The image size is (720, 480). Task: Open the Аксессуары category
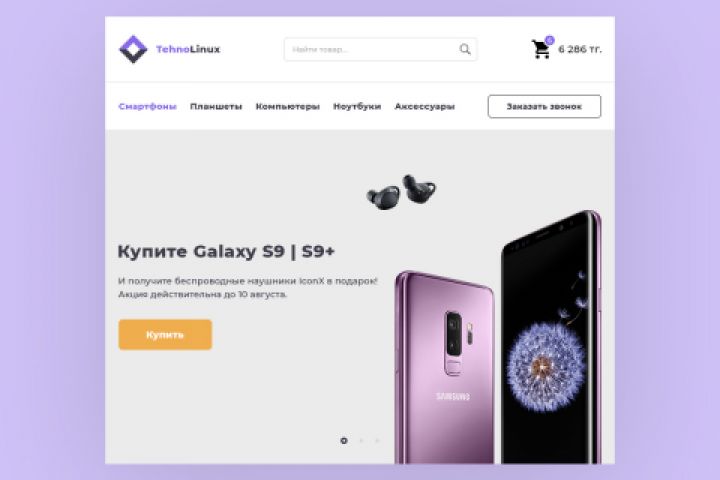click(425, 107)
